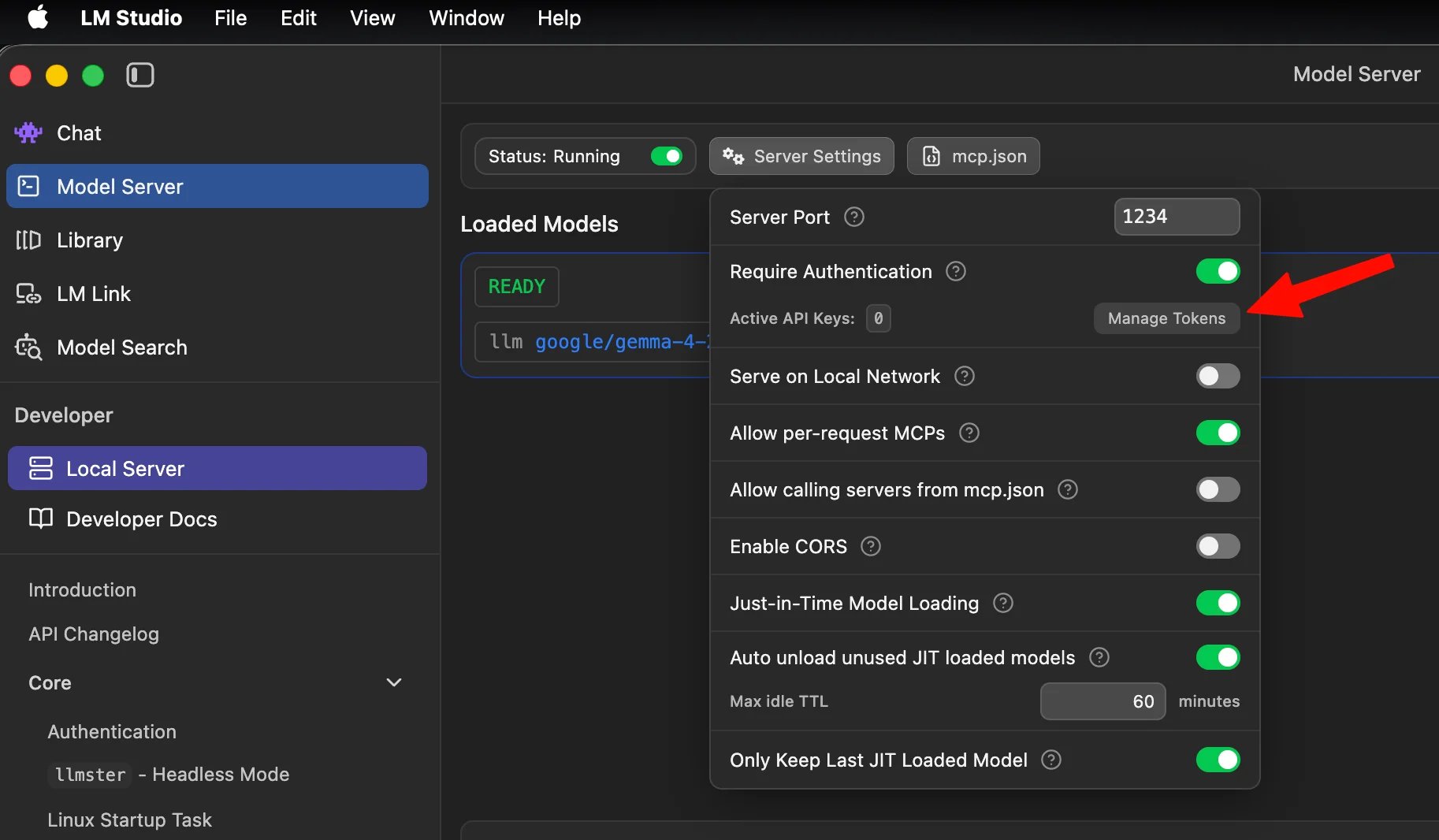The height and width of the screenshot is (840, 1439).
Task: Open Developer Docs
Action: pyautogui.click(x=217, y=518)
